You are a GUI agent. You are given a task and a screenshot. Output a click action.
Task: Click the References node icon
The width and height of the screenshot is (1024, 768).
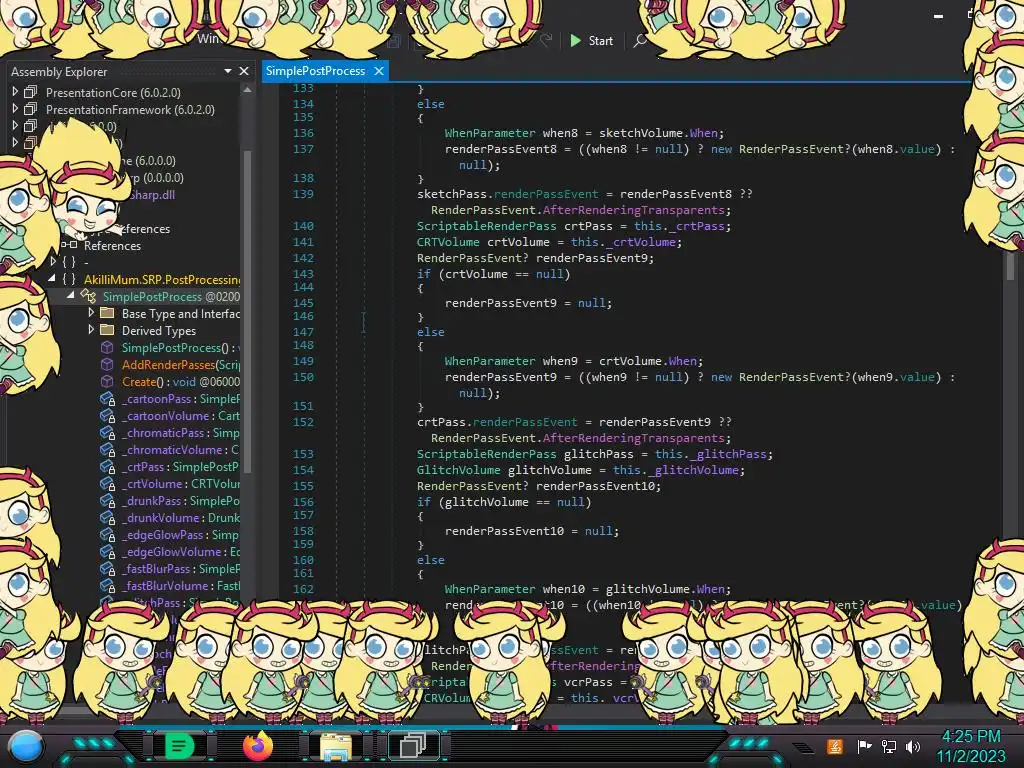70,245
